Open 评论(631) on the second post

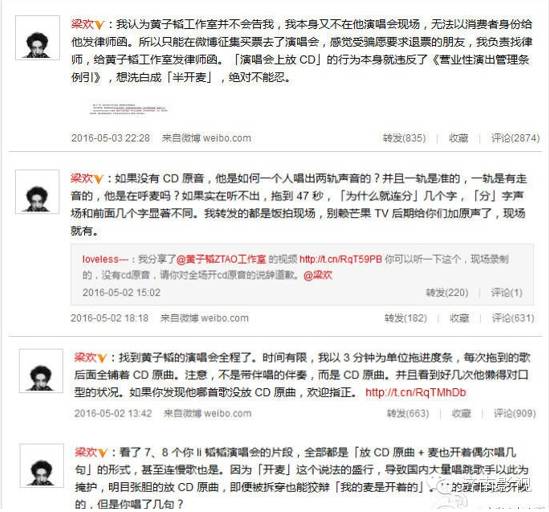click(513, 318)
